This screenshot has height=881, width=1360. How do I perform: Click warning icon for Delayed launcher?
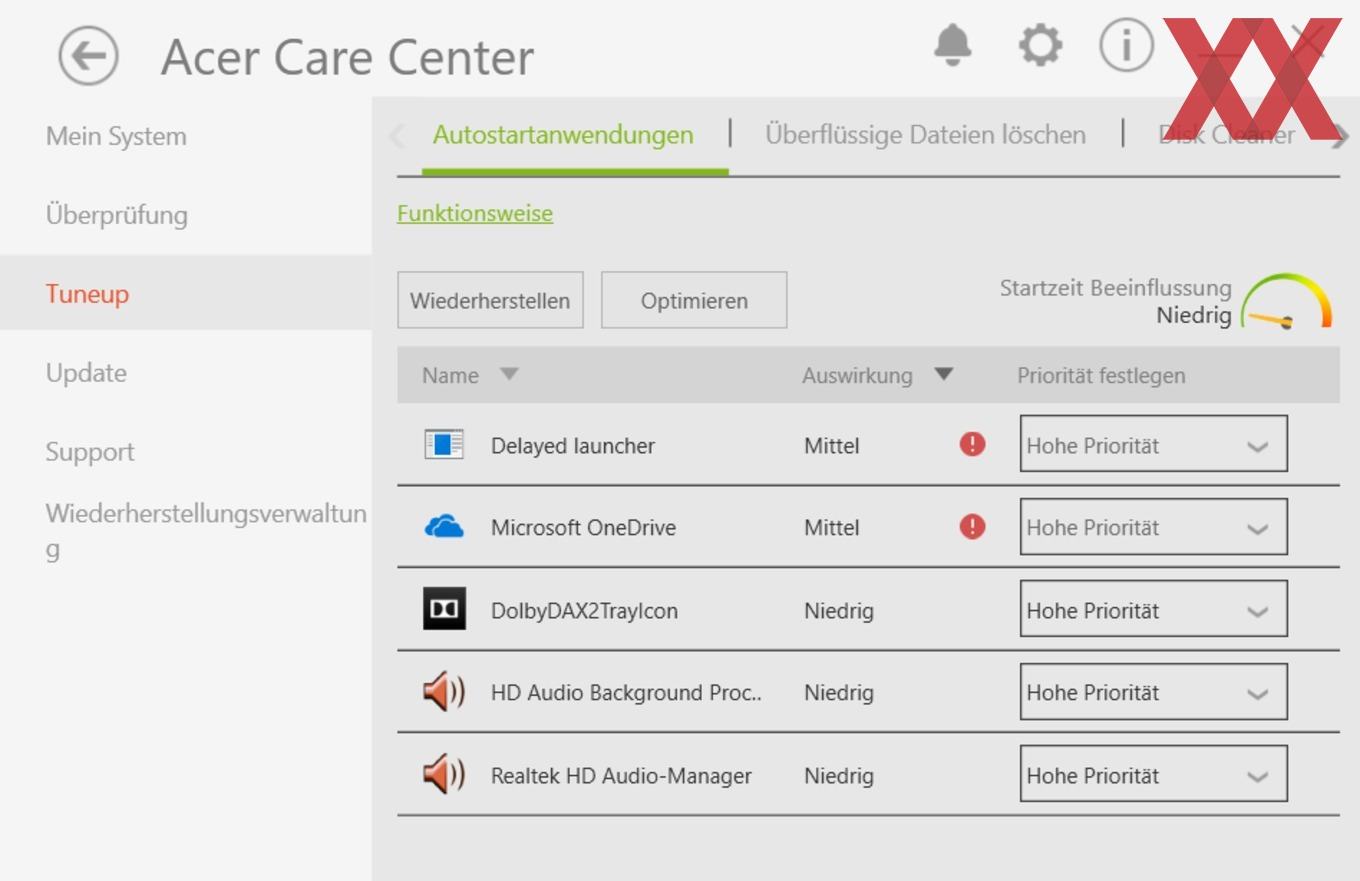point(972,444)
